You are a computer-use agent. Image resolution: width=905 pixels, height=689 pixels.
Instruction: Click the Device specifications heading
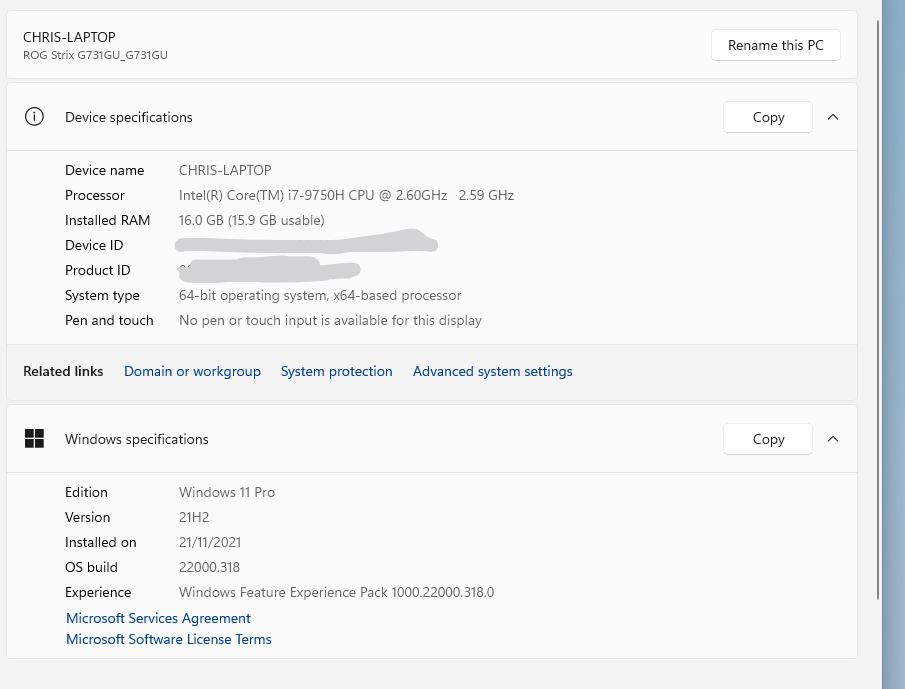[129, 117]
